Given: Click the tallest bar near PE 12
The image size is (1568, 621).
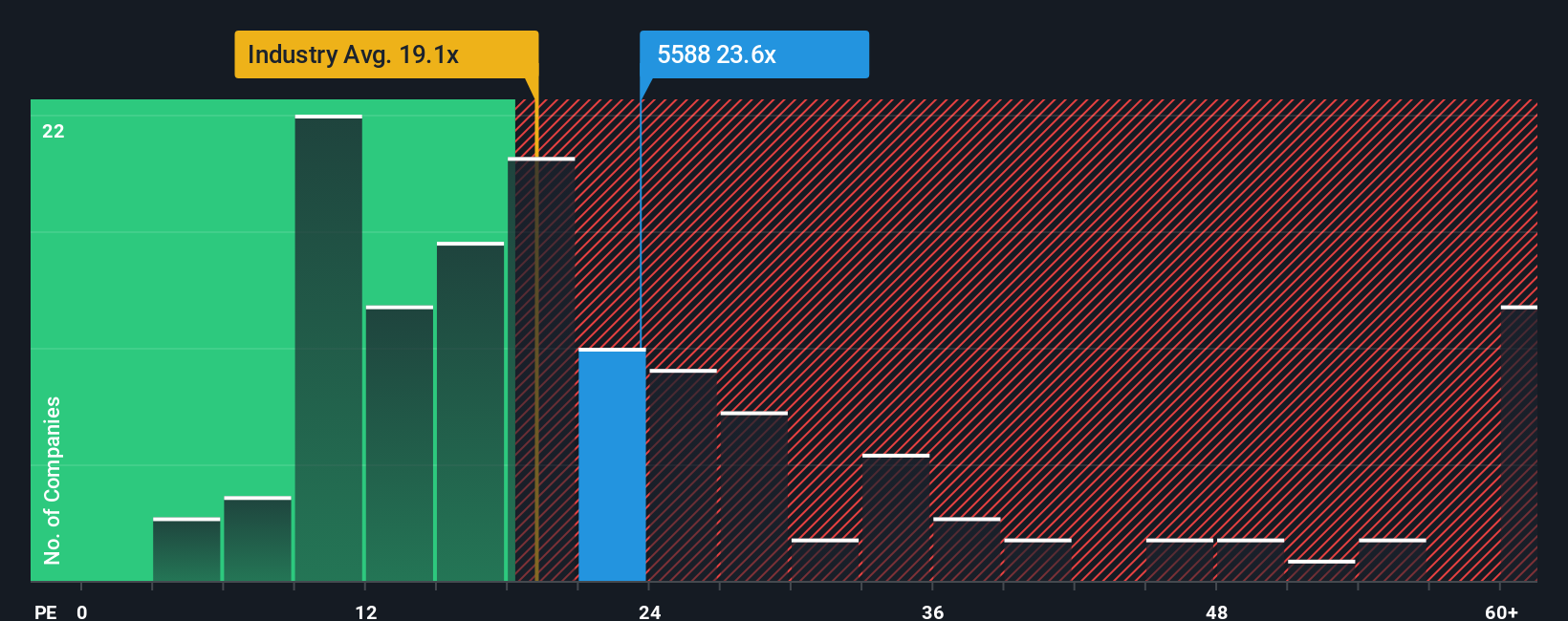Looking at the screenshot, I should (x=329, y=349).
